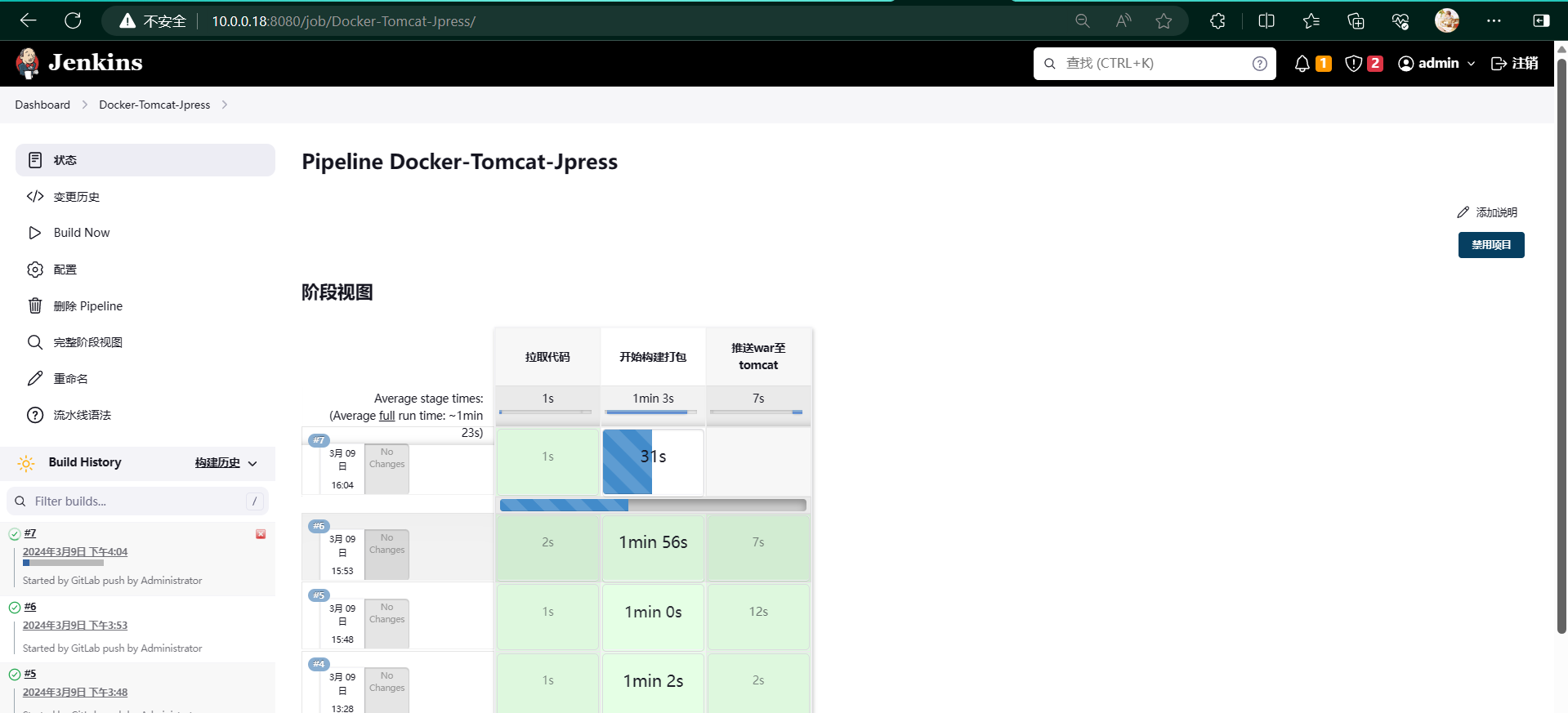Open browser collections icon
This screenshot has height=713, width=1568.
pyautogui.click(x=1356, y=21)
